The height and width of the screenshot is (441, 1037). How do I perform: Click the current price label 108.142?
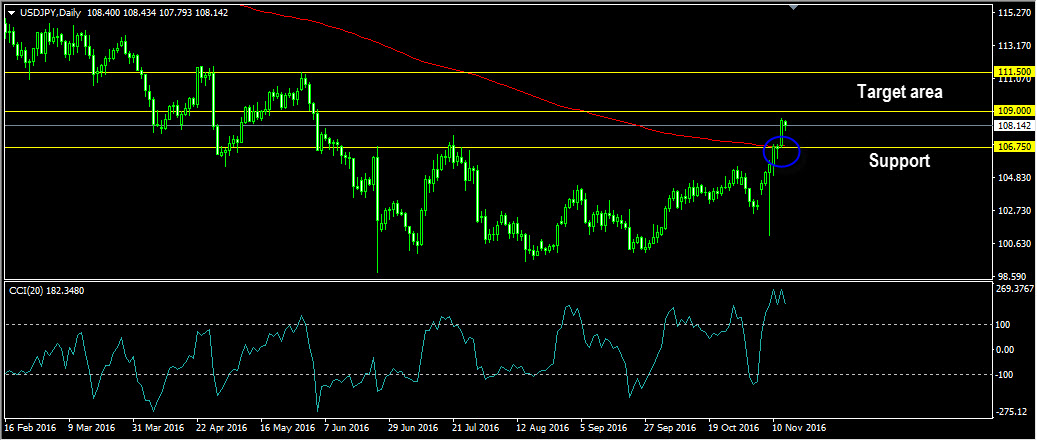click(1015, 125)
